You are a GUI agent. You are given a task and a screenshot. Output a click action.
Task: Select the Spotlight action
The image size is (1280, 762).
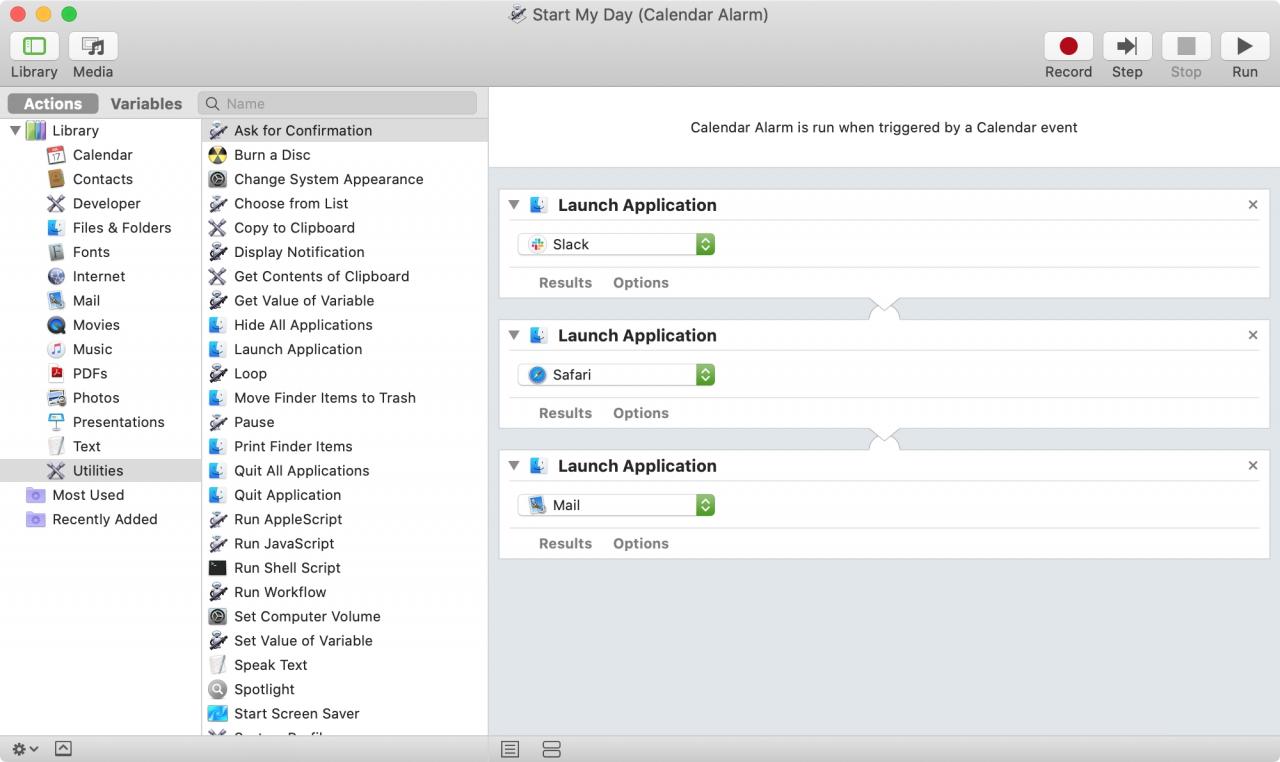point(345,689)
